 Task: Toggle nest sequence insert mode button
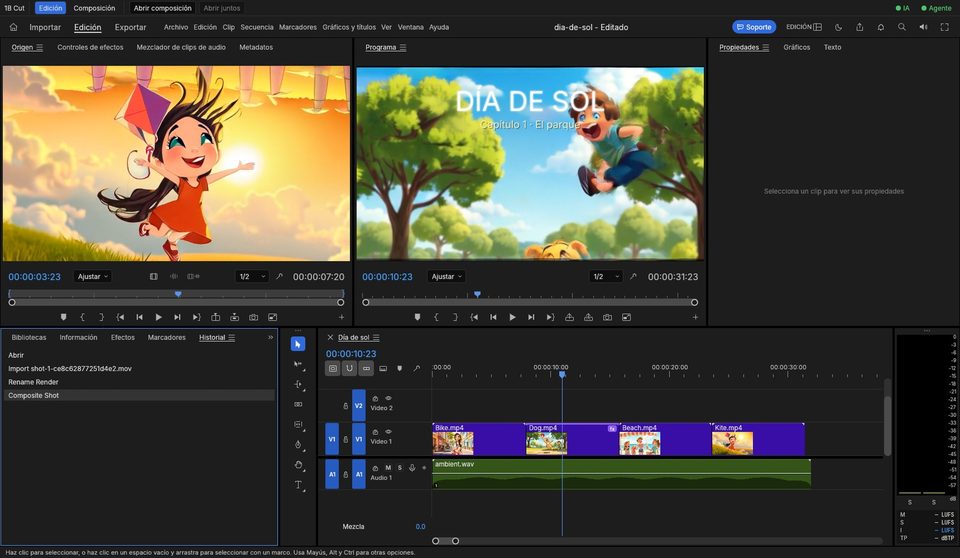click(x=332, y=368)
